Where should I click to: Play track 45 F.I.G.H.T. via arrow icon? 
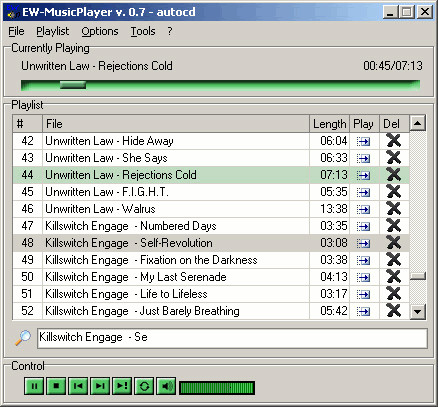[x=363, y=193]
